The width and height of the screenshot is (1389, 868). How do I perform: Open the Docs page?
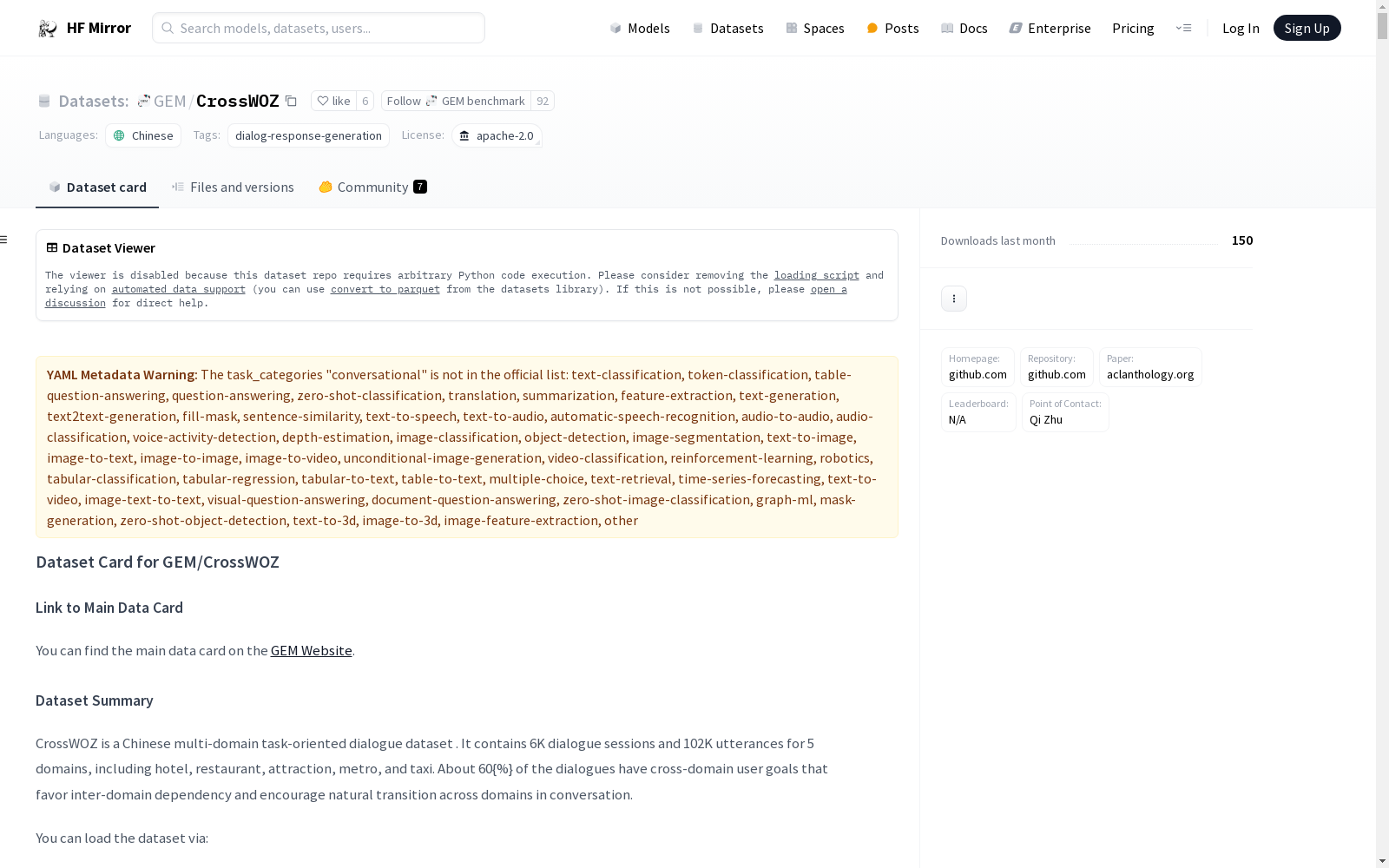pyautogui.click(x=964, y=29)
